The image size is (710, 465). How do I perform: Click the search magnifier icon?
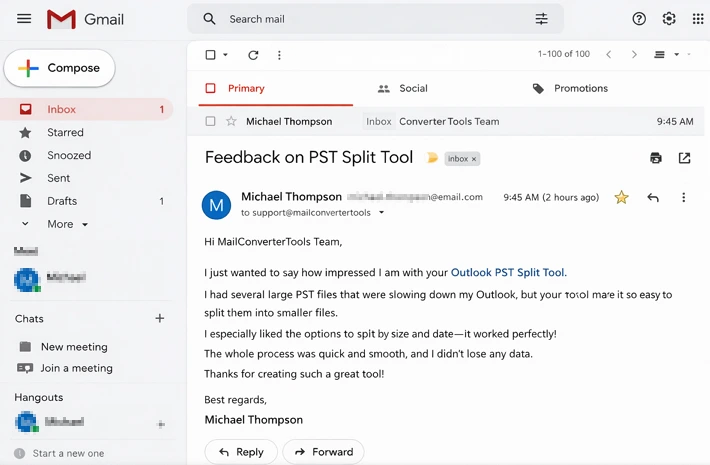[209, 19]
